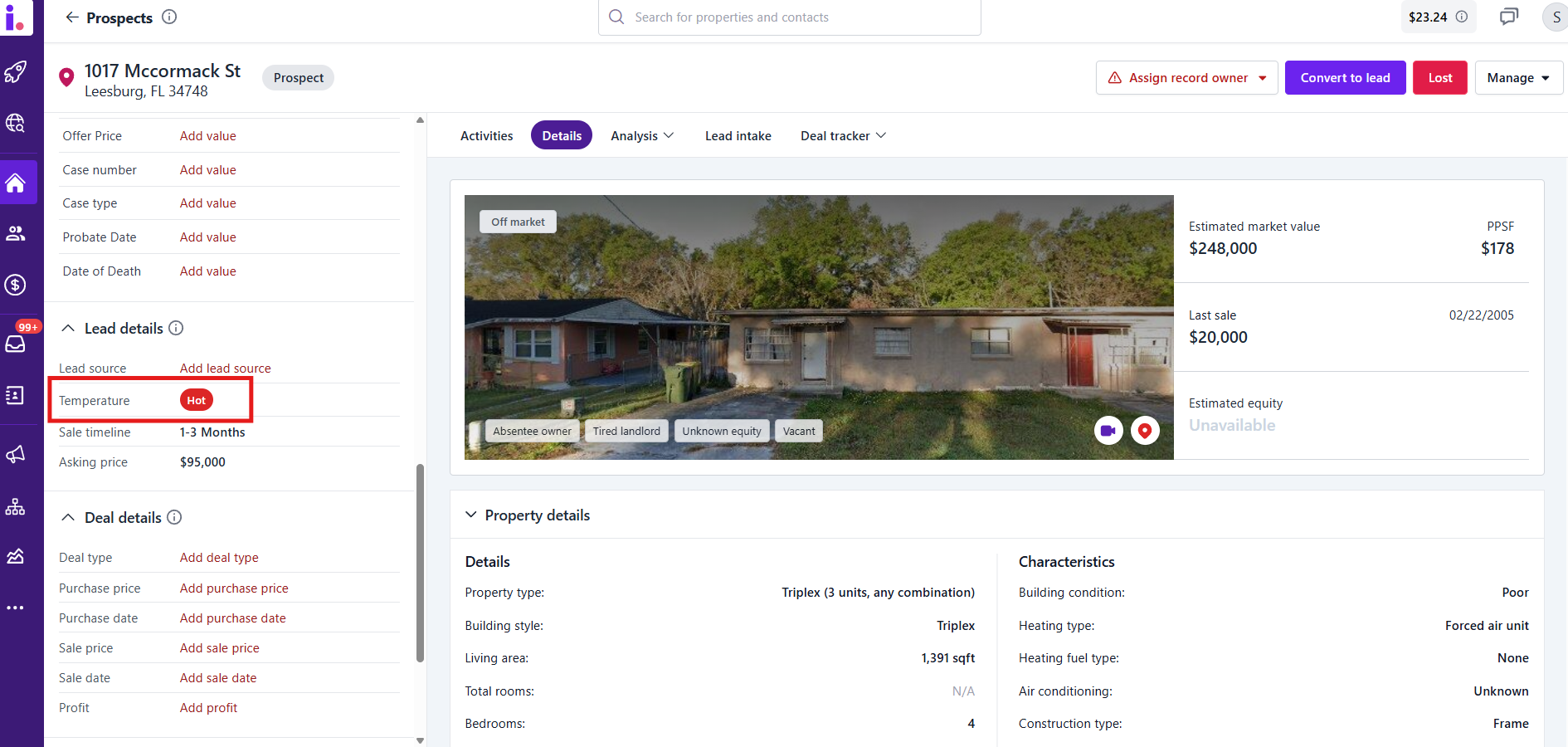
Task: Click the video camera icon on photo
Action: coord(1108,431)
